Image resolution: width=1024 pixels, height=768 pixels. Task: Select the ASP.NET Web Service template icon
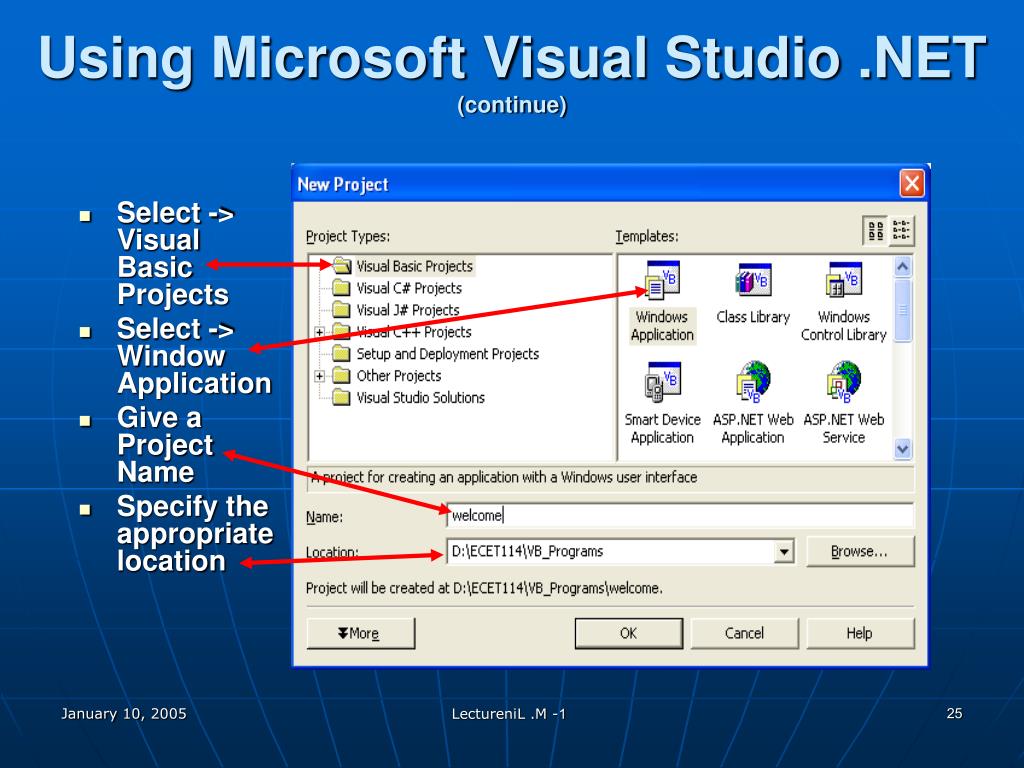(843, 382)
